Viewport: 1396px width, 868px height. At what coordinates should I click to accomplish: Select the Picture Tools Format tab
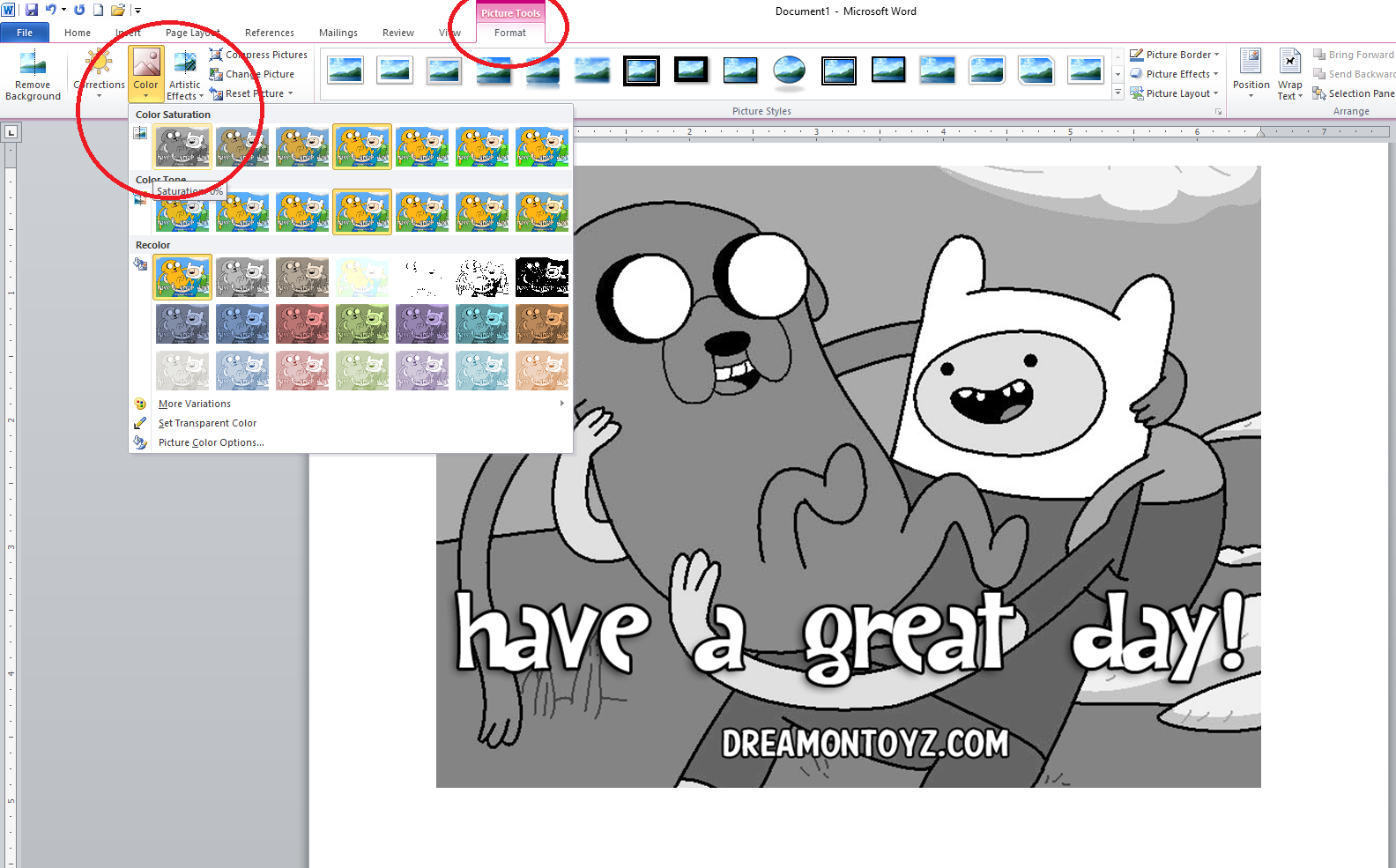[x=510, y=33]
